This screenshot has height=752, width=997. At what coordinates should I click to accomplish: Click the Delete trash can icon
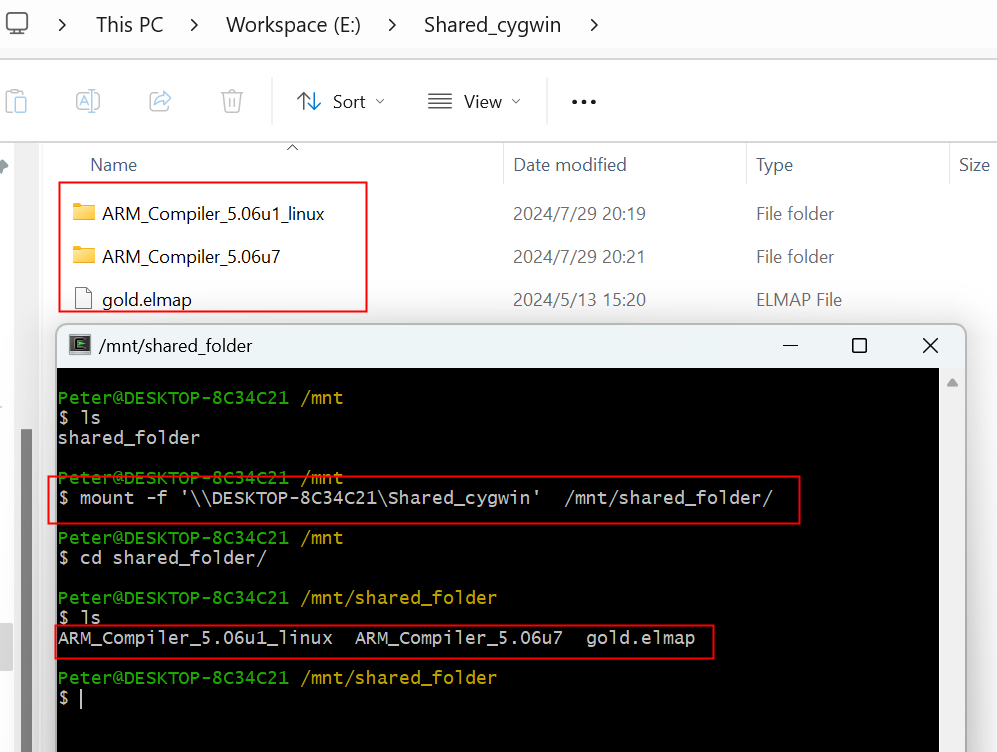231,101
